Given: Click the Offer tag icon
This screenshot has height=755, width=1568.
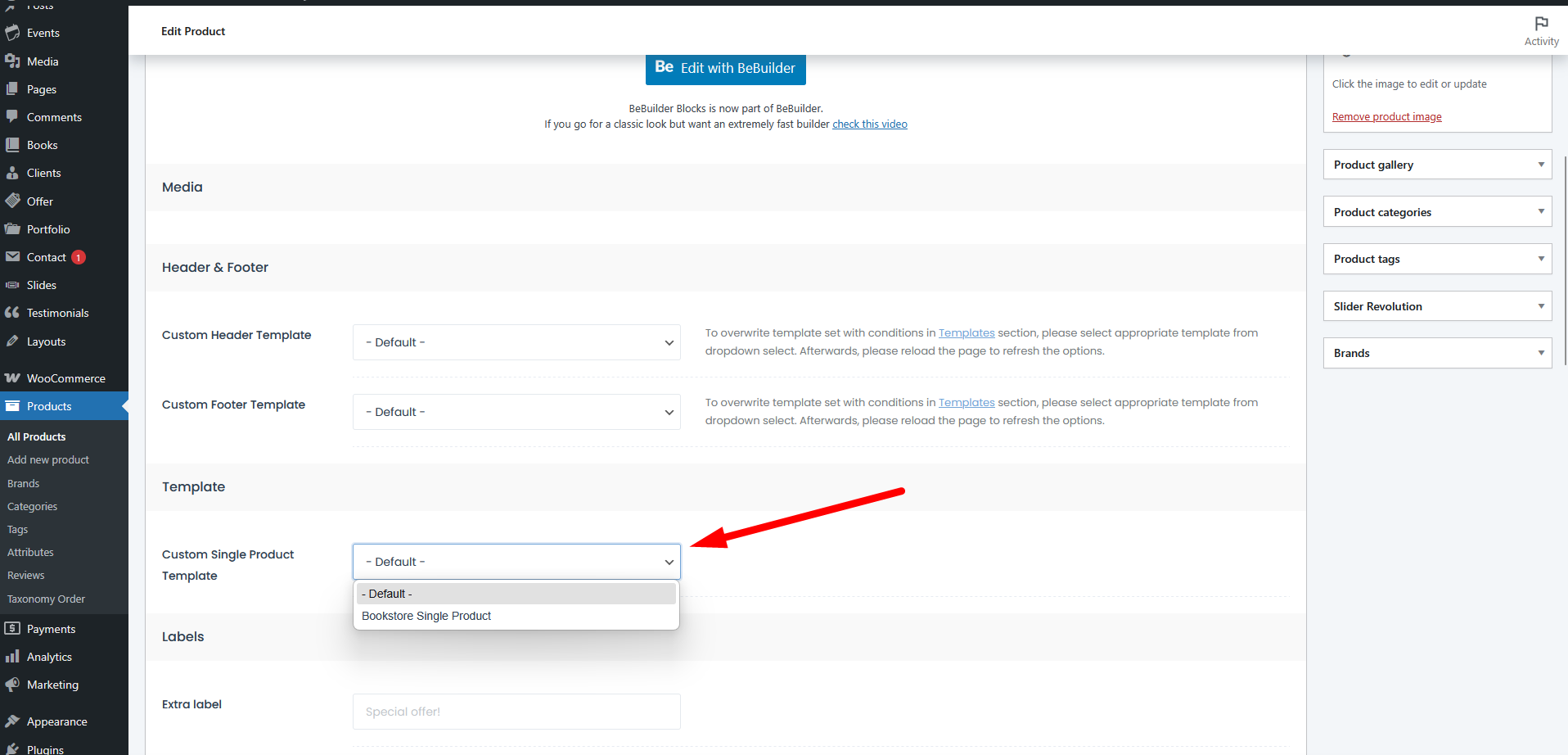Looking at the screenshot, I should (x=12, y=201).
